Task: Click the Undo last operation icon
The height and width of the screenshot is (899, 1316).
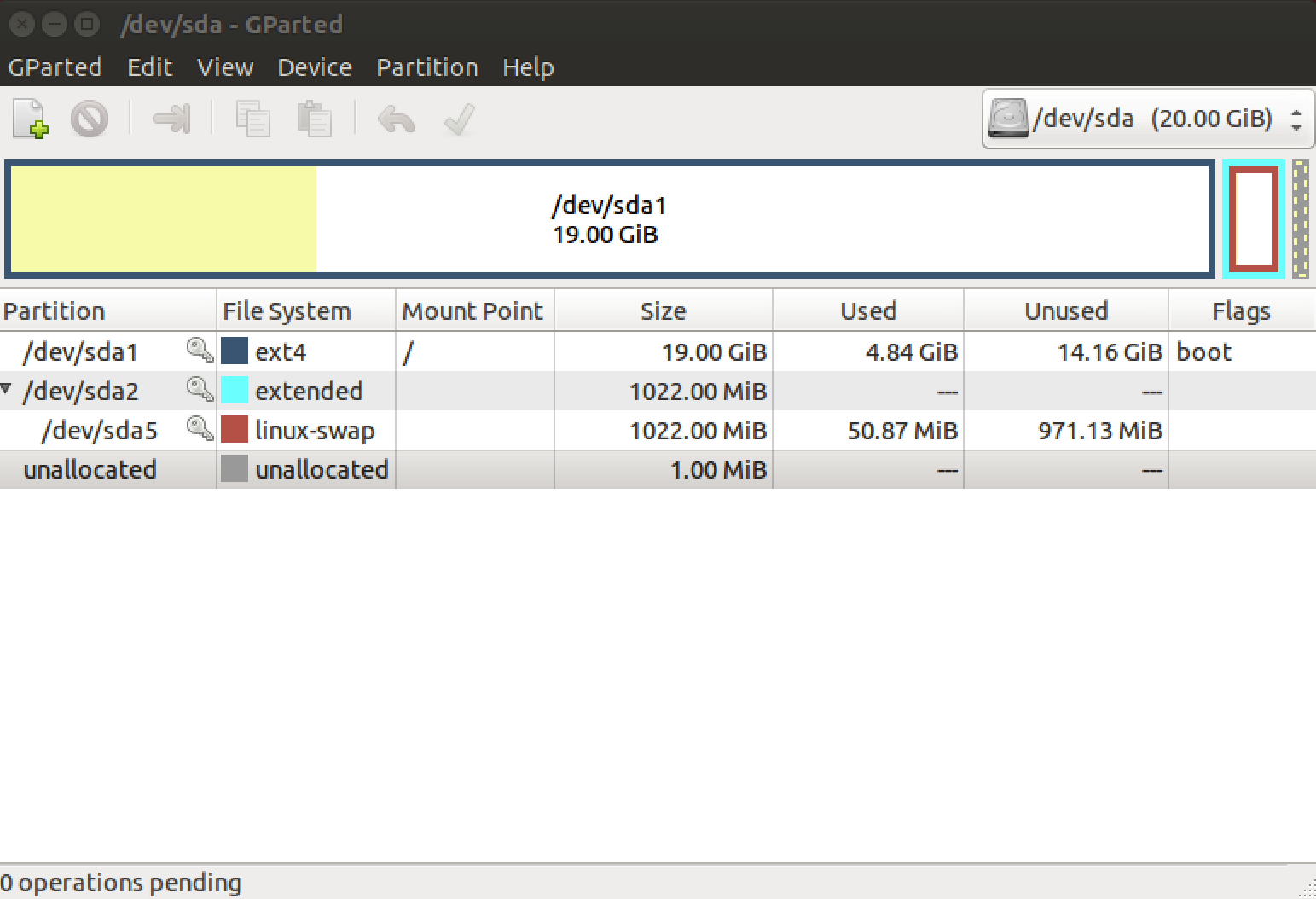Action: (x=397, y=119)
